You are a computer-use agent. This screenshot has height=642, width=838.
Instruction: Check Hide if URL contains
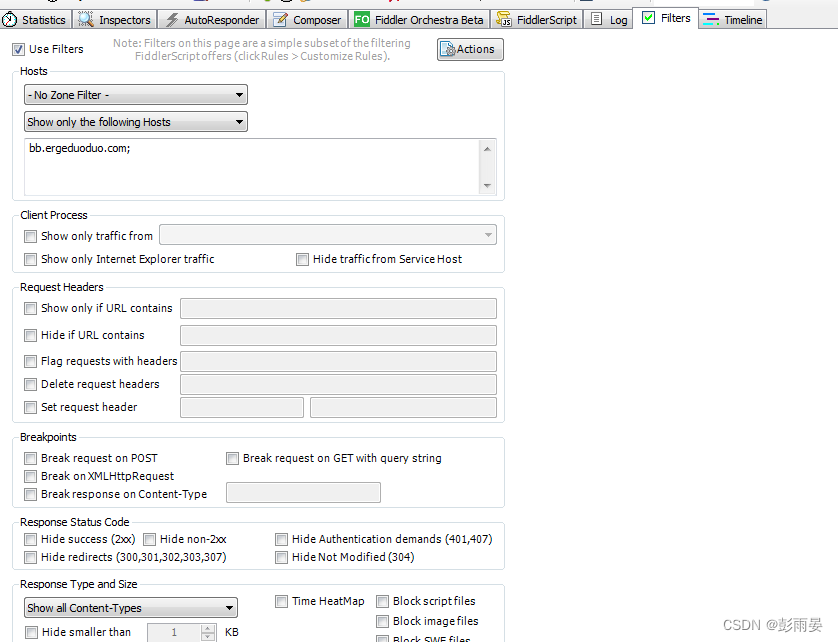click(x=30, y=335)
